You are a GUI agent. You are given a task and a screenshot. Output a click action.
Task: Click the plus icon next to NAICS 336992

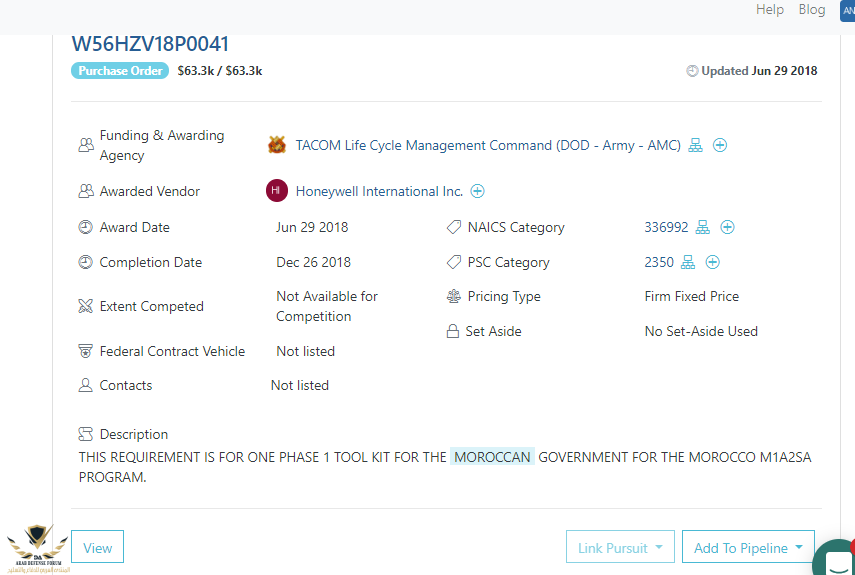tap(728, 227)
